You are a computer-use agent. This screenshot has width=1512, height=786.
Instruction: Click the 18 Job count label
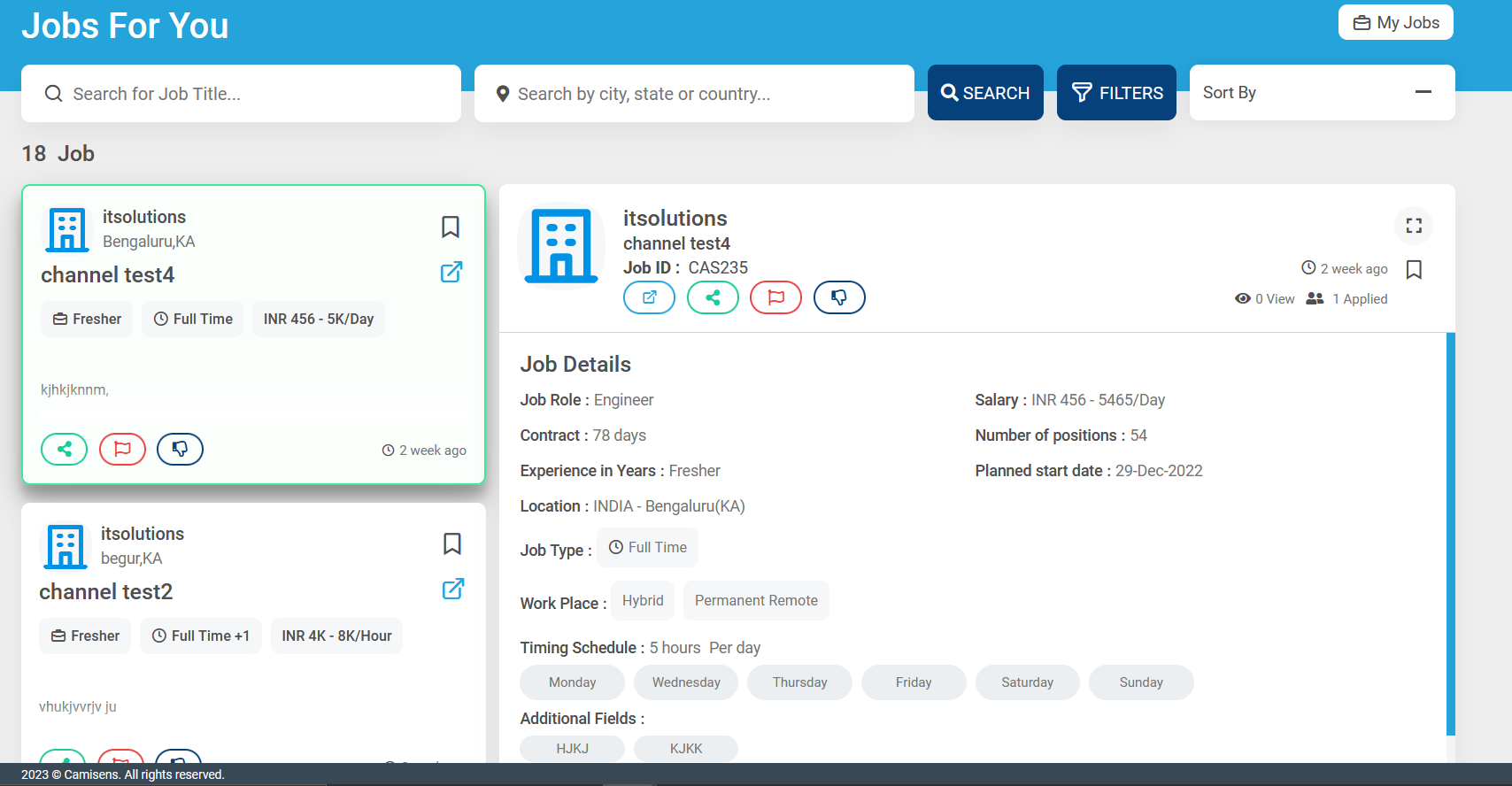coord(58,154)
